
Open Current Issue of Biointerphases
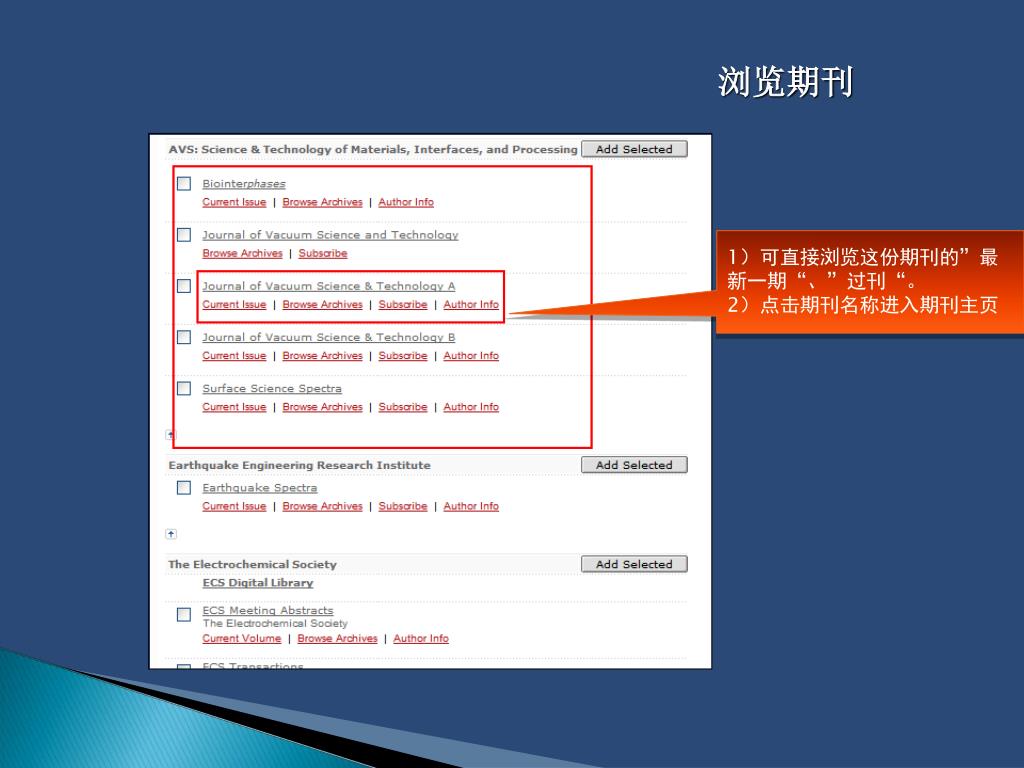coord(234,202)
